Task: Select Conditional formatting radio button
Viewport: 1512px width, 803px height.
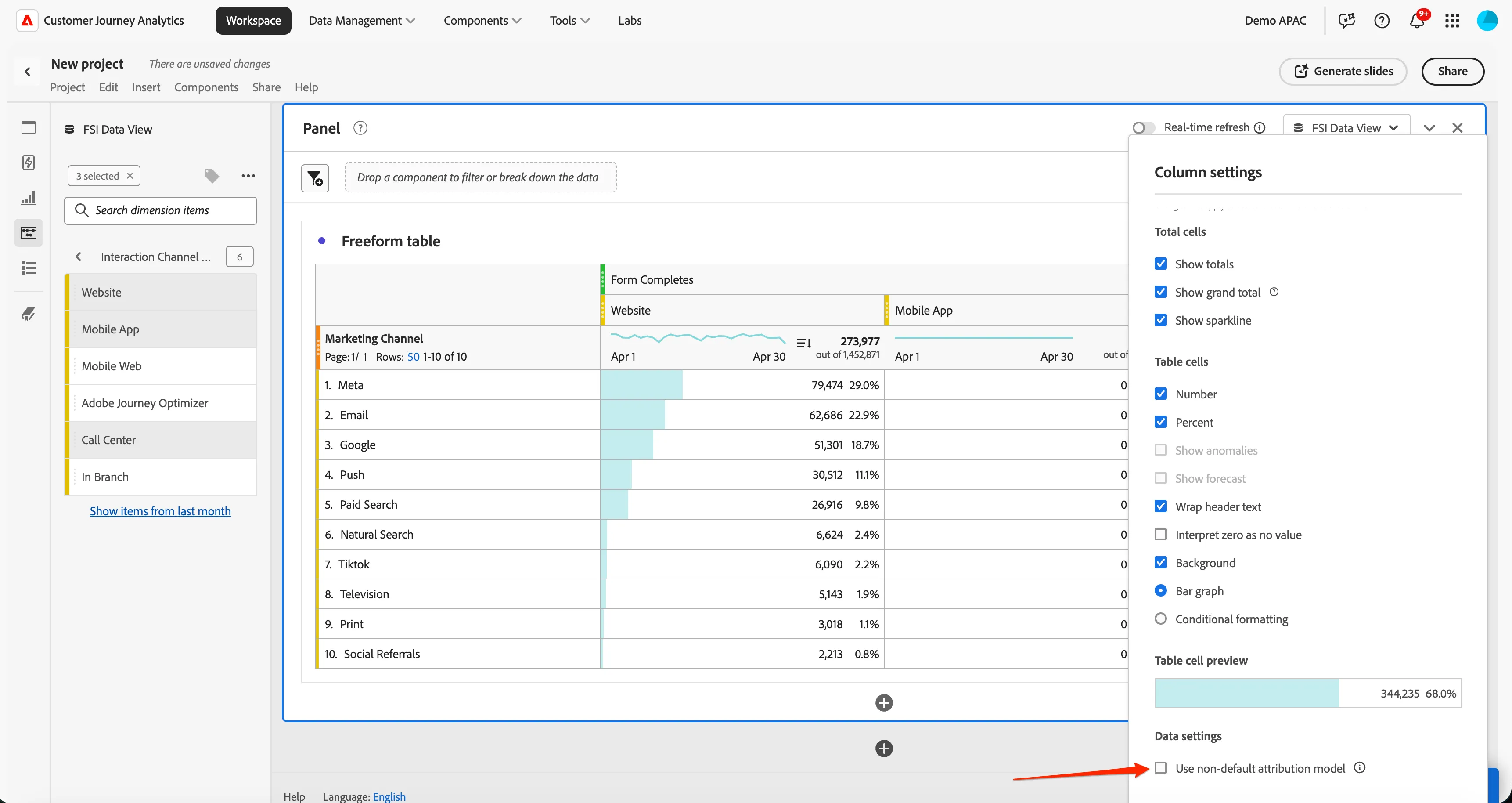Action: [1160, 619]
